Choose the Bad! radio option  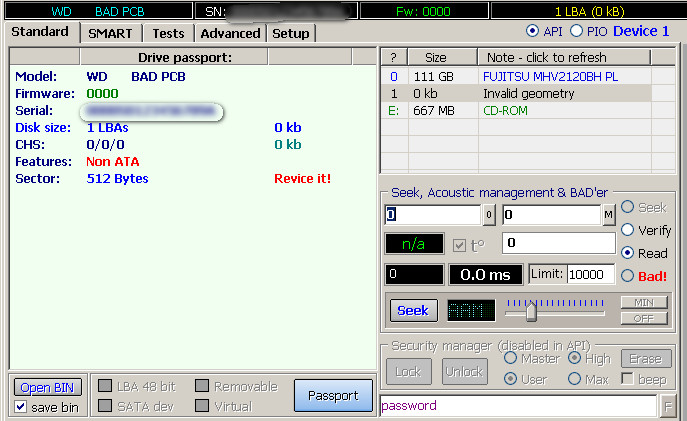click(x=627, y=276)
